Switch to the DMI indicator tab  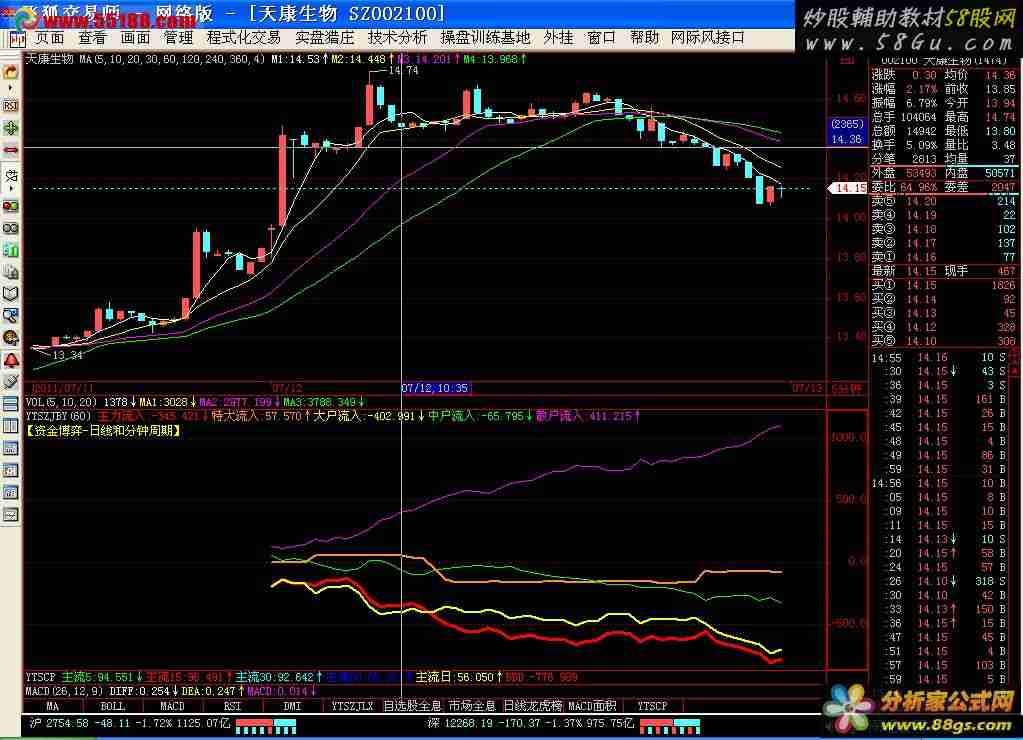[x=292, y=706]
